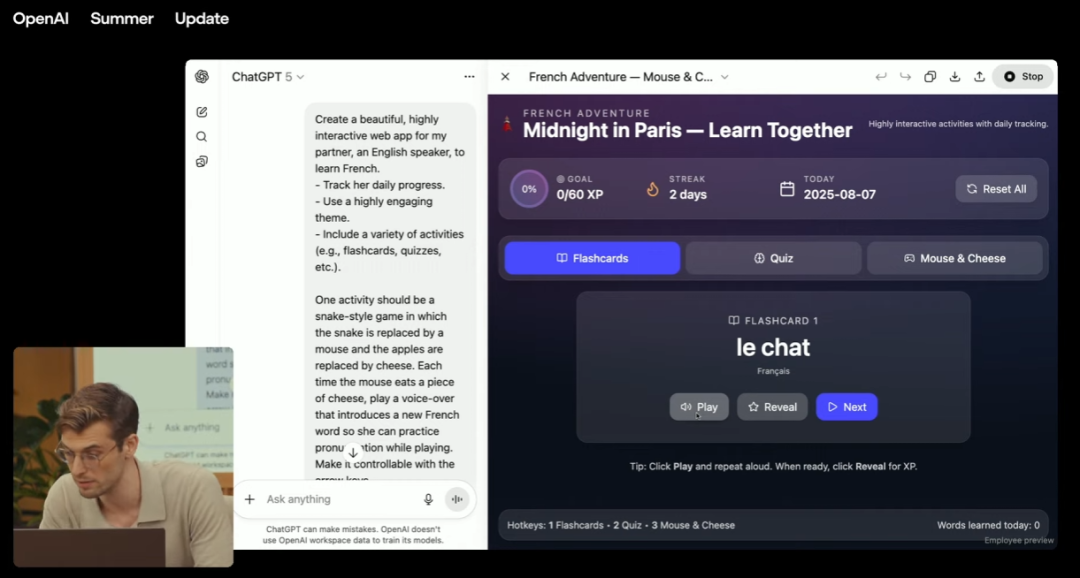1080x578 pixels.
Task: Play the pronunciation of le chat
Action: tap(699, 406)
